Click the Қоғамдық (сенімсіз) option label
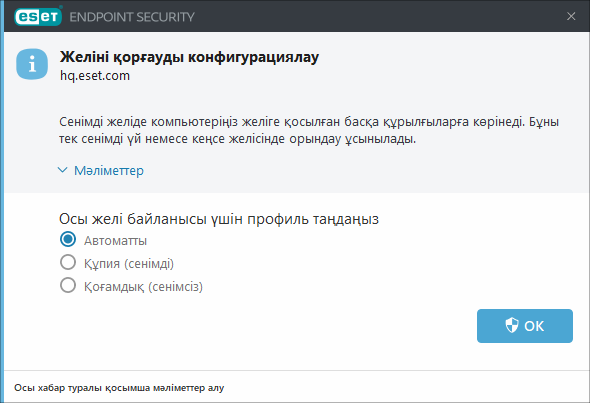 pos(143,286)
